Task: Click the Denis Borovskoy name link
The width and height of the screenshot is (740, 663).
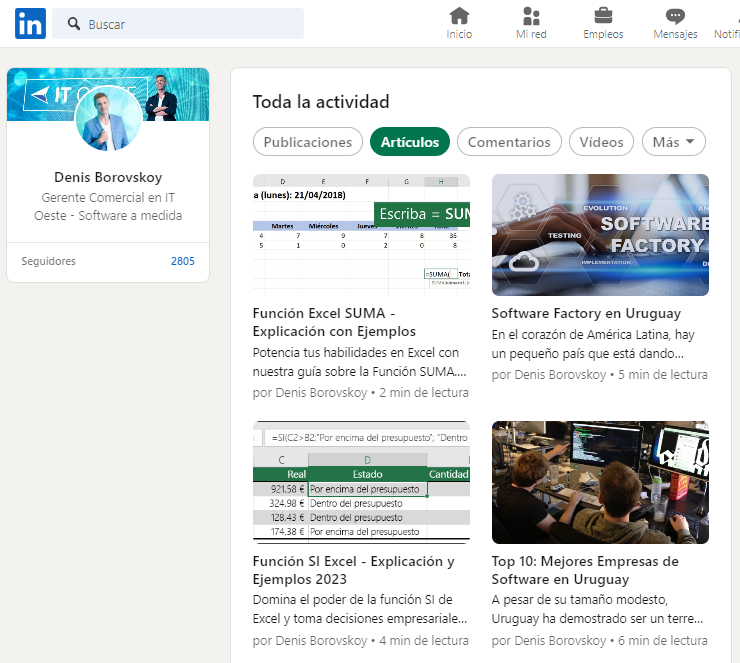Action: tap(108, 177)
